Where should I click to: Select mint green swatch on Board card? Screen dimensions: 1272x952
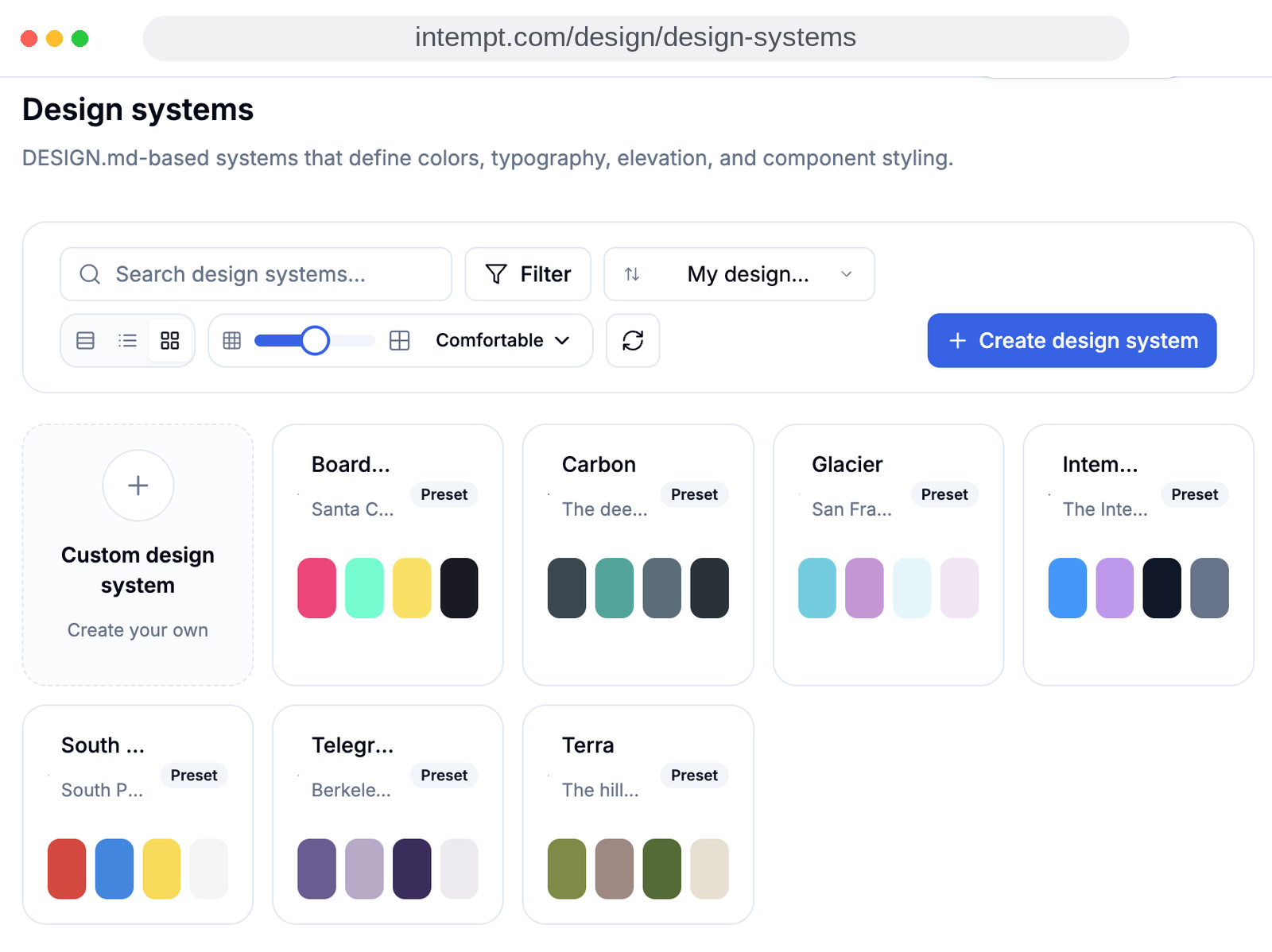364,588
